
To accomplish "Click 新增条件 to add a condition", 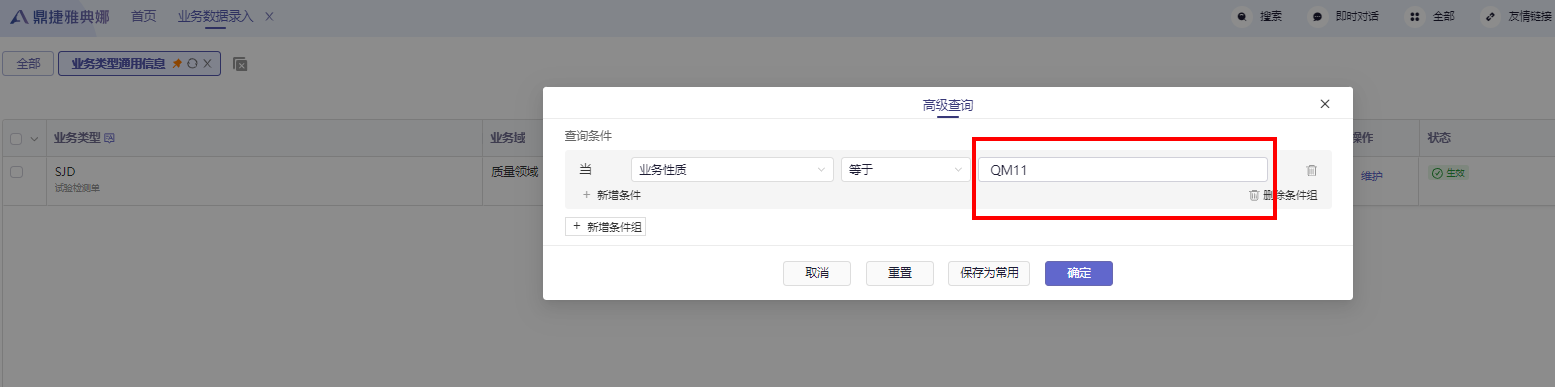I will tap(611, 195).
